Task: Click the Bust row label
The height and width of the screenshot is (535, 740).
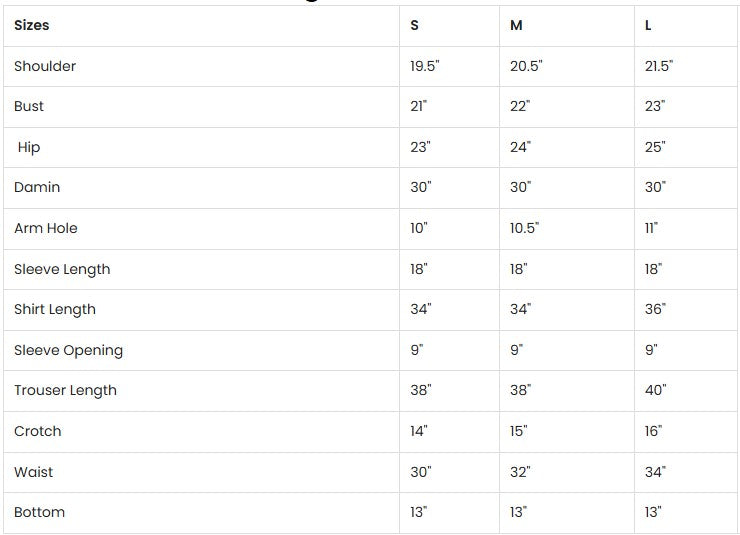Action: (x=29, y=106)
